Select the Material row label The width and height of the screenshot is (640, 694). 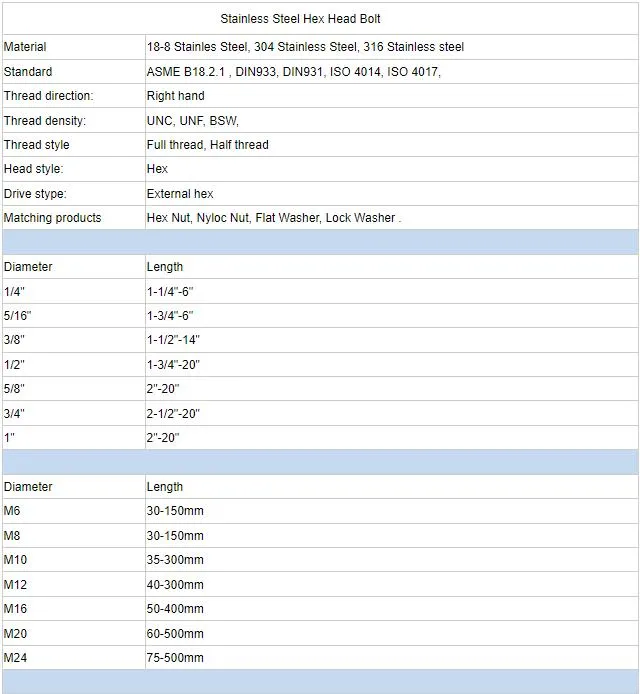coord(26,47)
